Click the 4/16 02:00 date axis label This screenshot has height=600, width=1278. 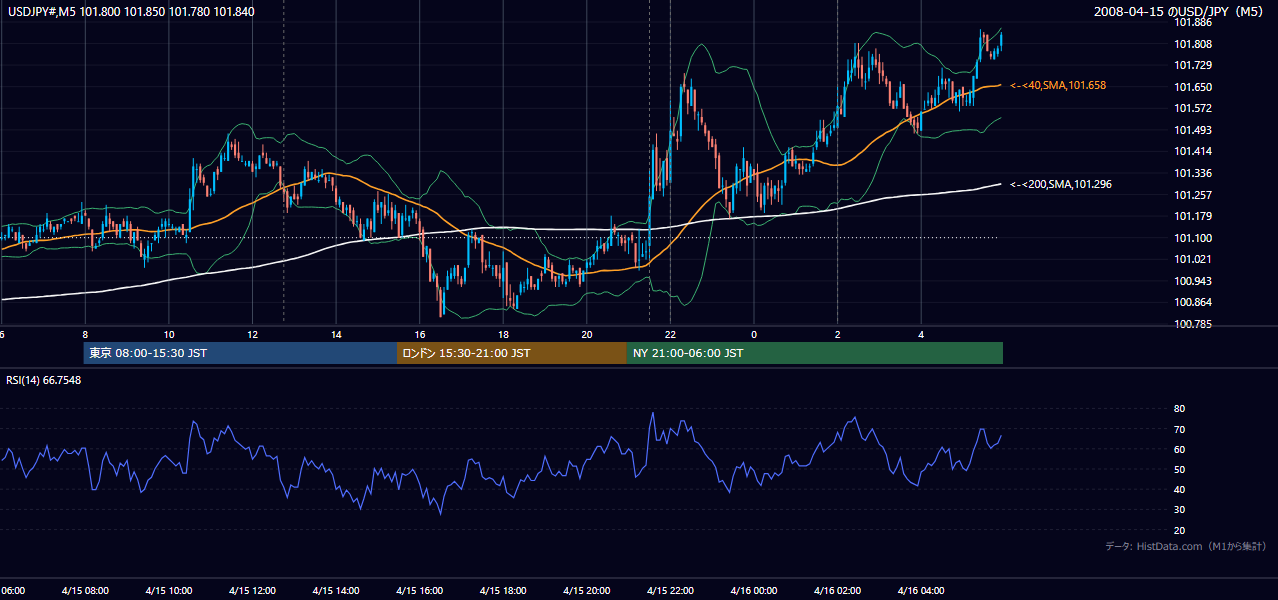click(x=837, y=590)
